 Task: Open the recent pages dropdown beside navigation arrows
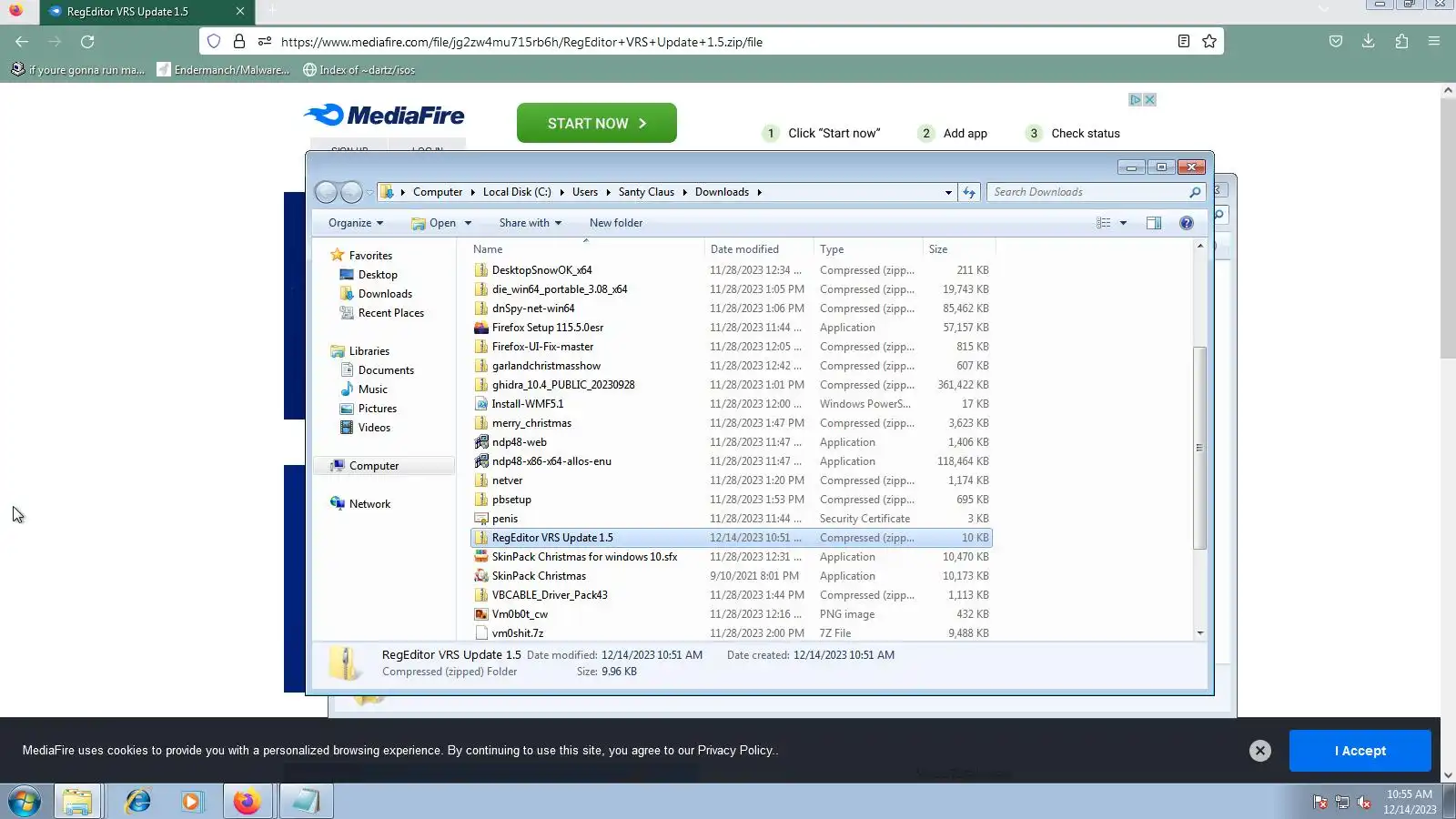(x=369, y=192)
